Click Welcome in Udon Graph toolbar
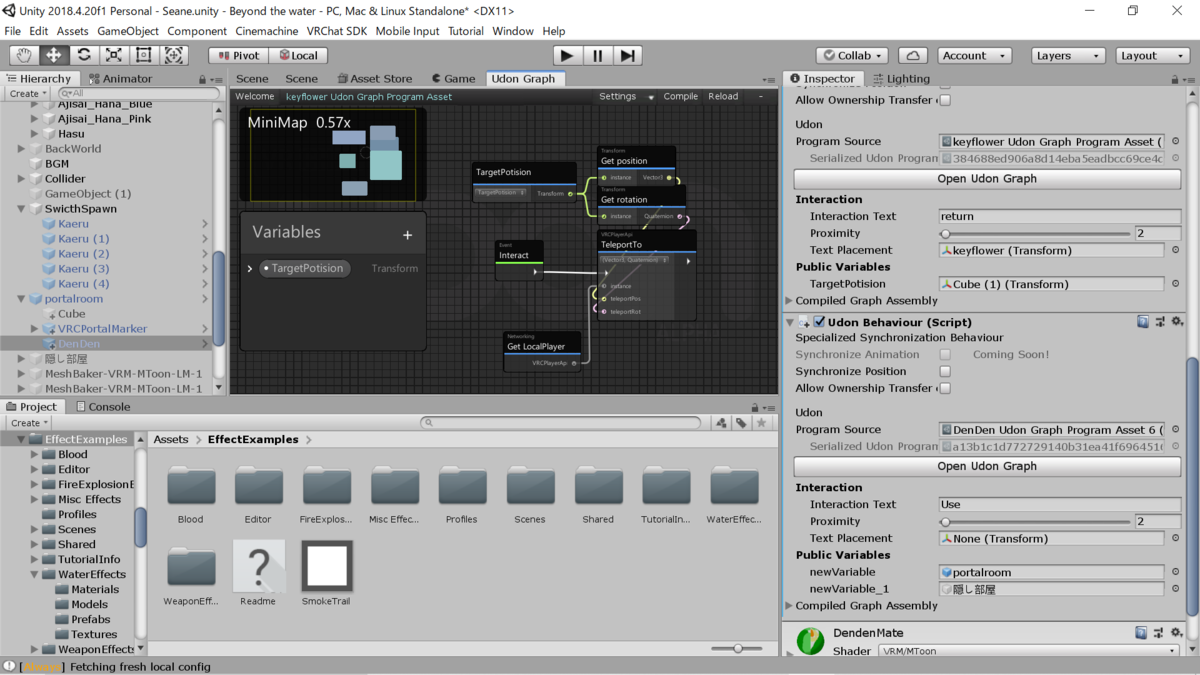 (x=255, y=97)
